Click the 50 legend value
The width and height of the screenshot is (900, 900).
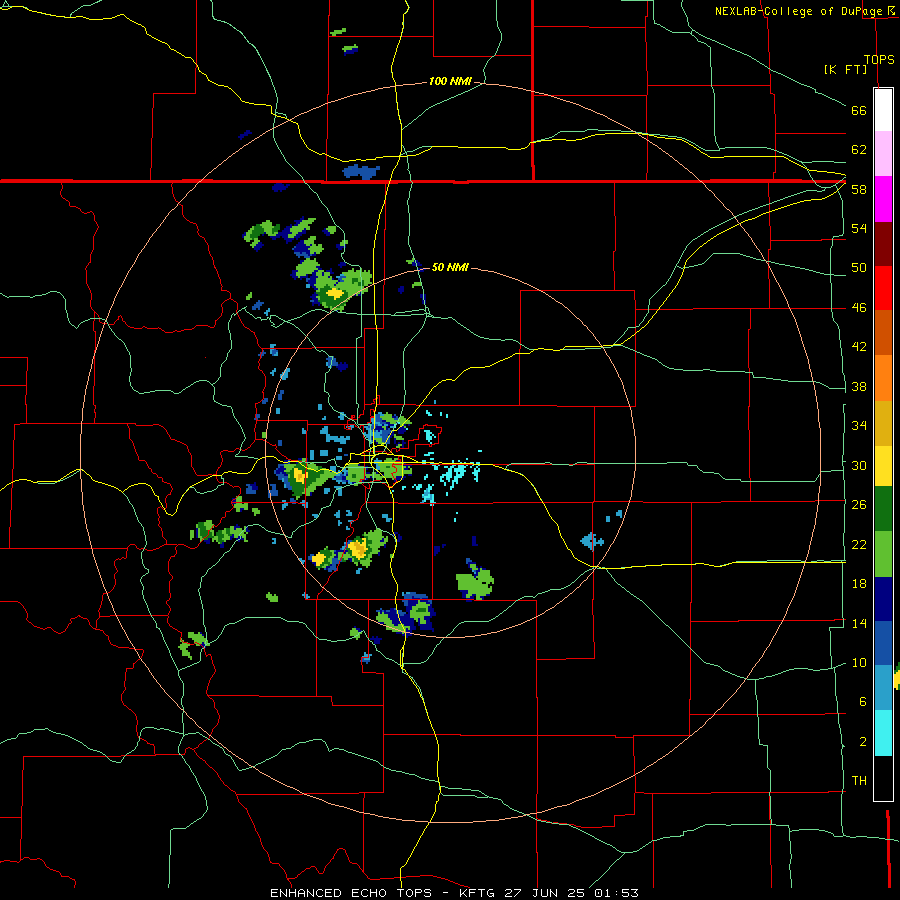pyautogui.click(x=859, y=268)
